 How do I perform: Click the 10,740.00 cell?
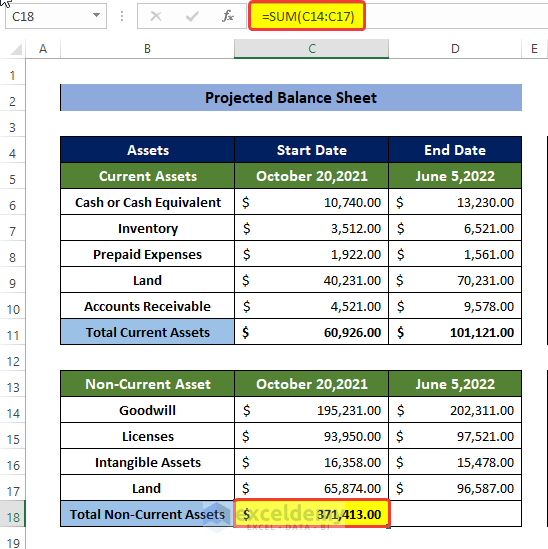(311, 202)
